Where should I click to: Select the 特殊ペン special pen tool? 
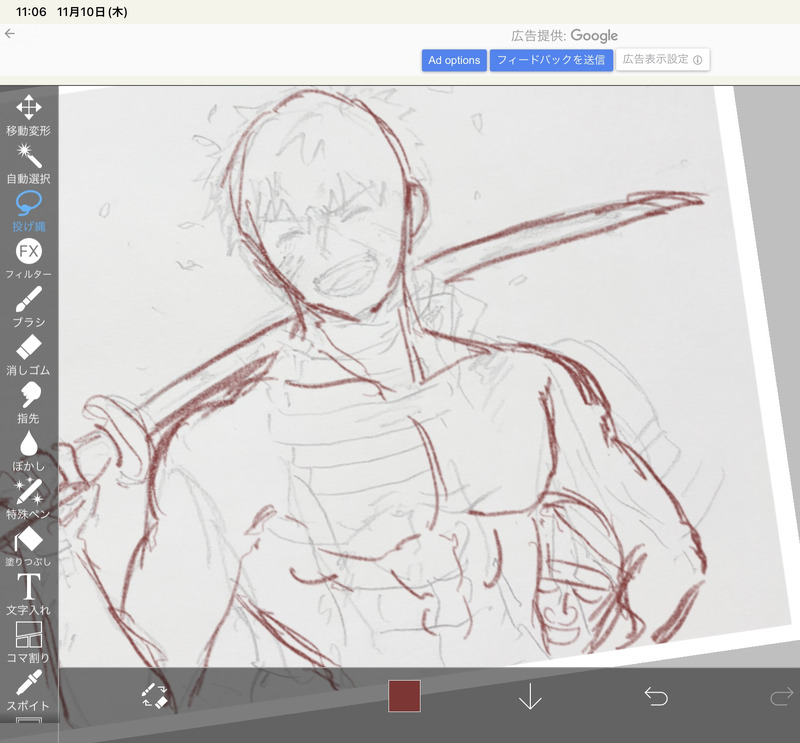[29, 498]
